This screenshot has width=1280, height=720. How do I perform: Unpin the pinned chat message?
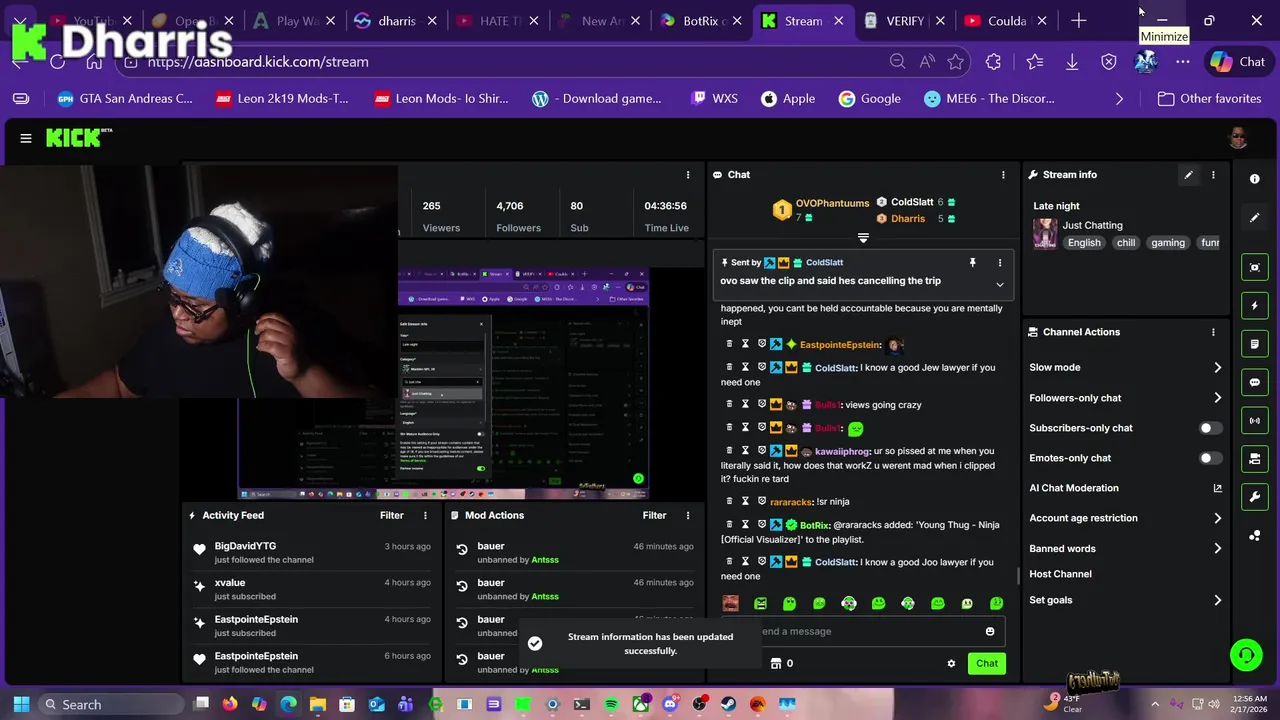tap(972, 263)
